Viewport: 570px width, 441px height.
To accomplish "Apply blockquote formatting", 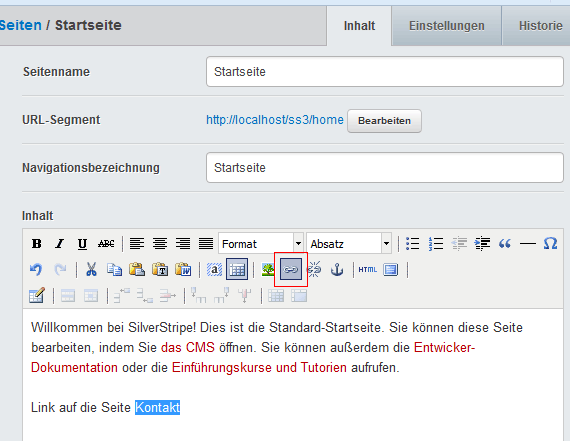I will [505, 243].
